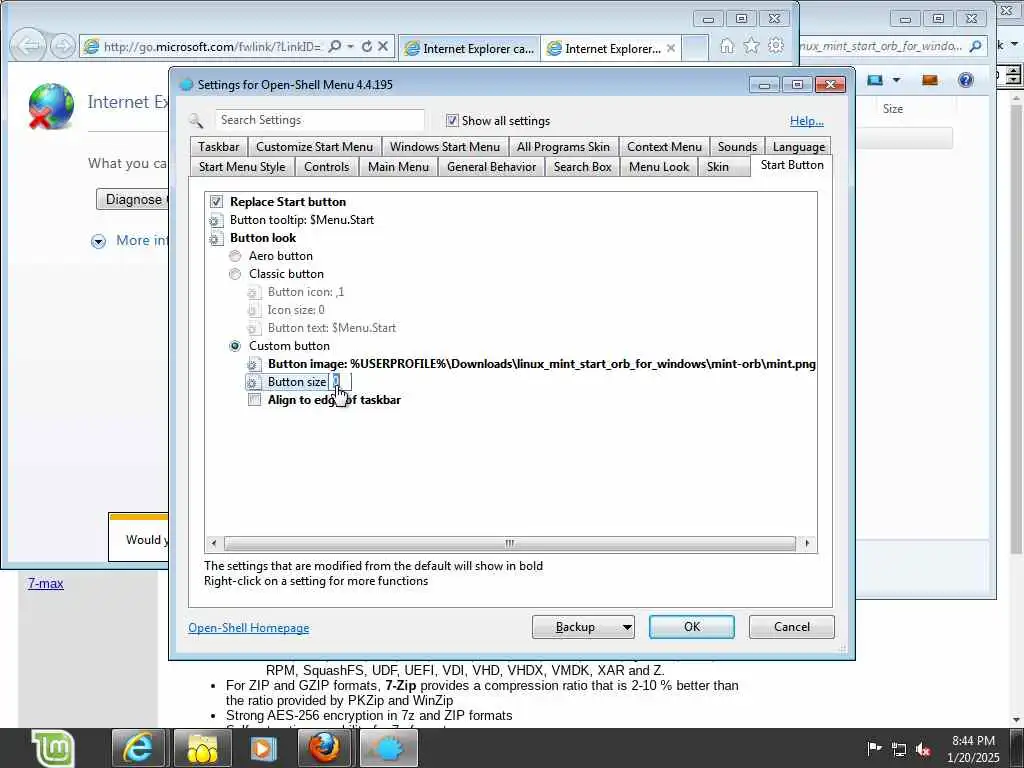This screenshot has height=768, width=1024.
Task: Click the gear icon beside Button size
Action: 253,383
